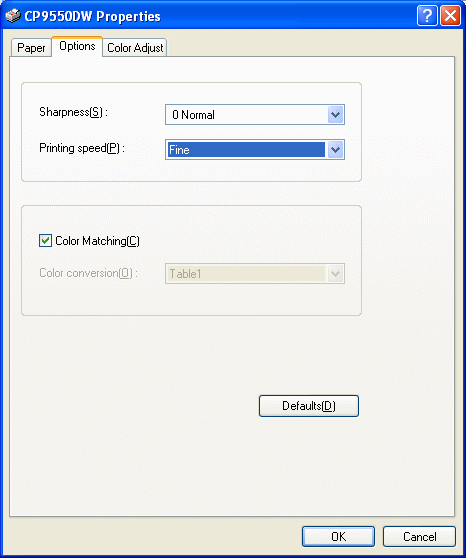Click the printer icon in the title bar
This screenshot has width=466, height=558.
(13, 16)
